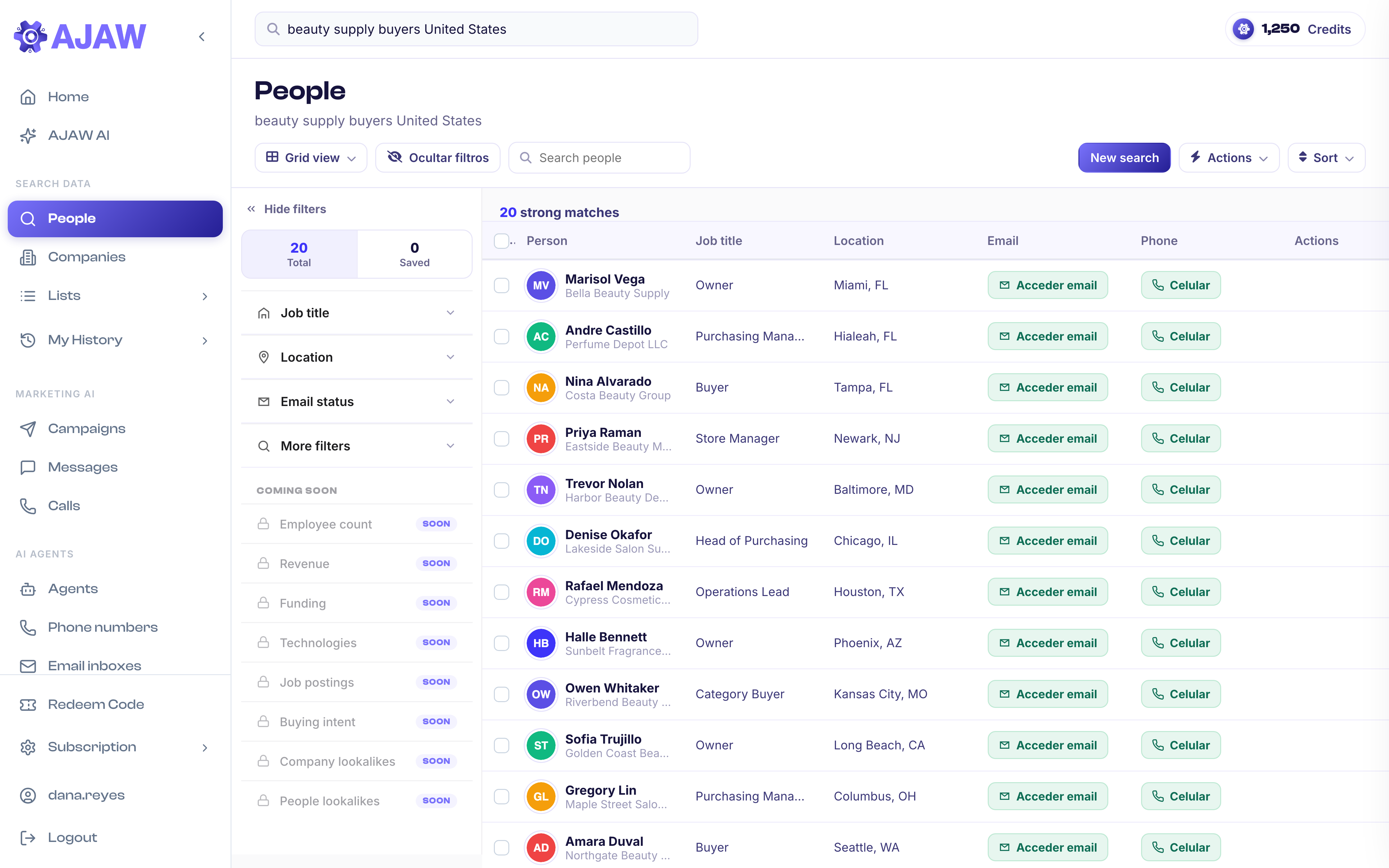Click the New search button
Image resolution: width=1389 pixels, height=868 pixels.
tap(1124, 158)
